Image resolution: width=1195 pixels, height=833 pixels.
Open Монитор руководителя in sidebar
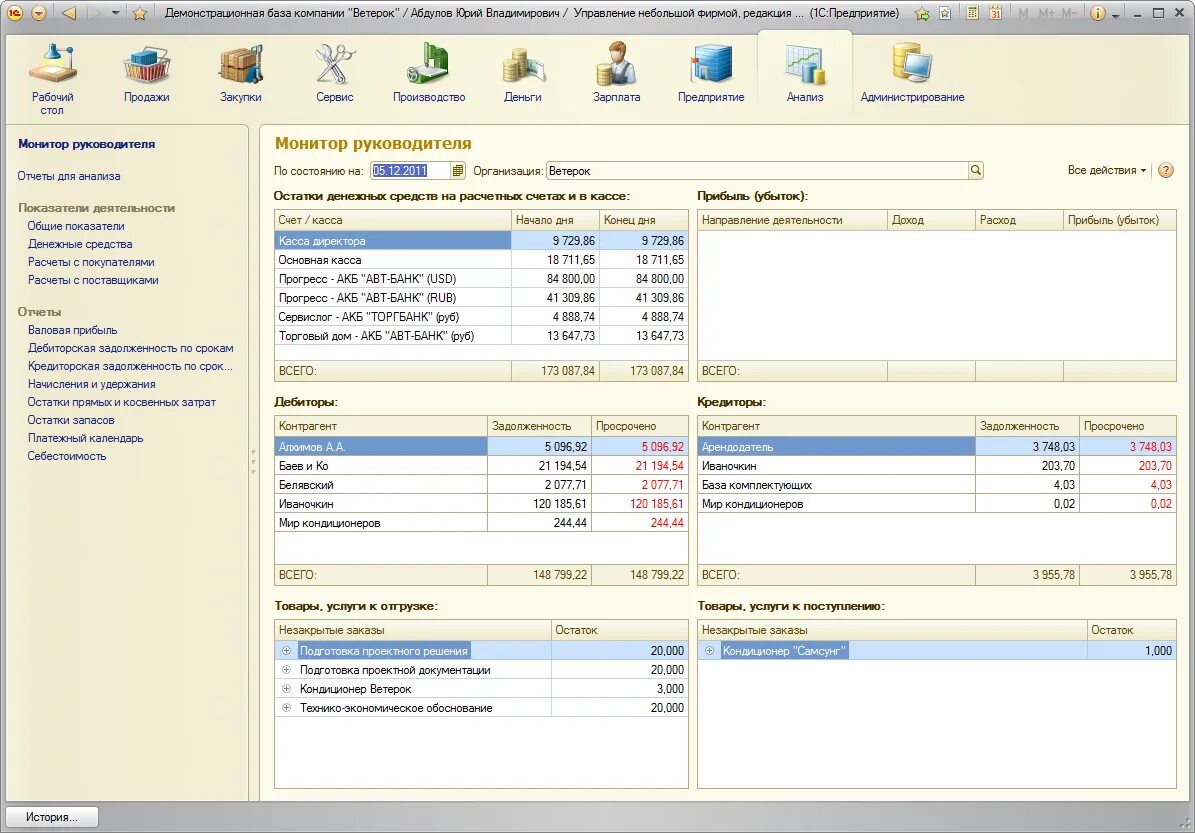point(86,144)
